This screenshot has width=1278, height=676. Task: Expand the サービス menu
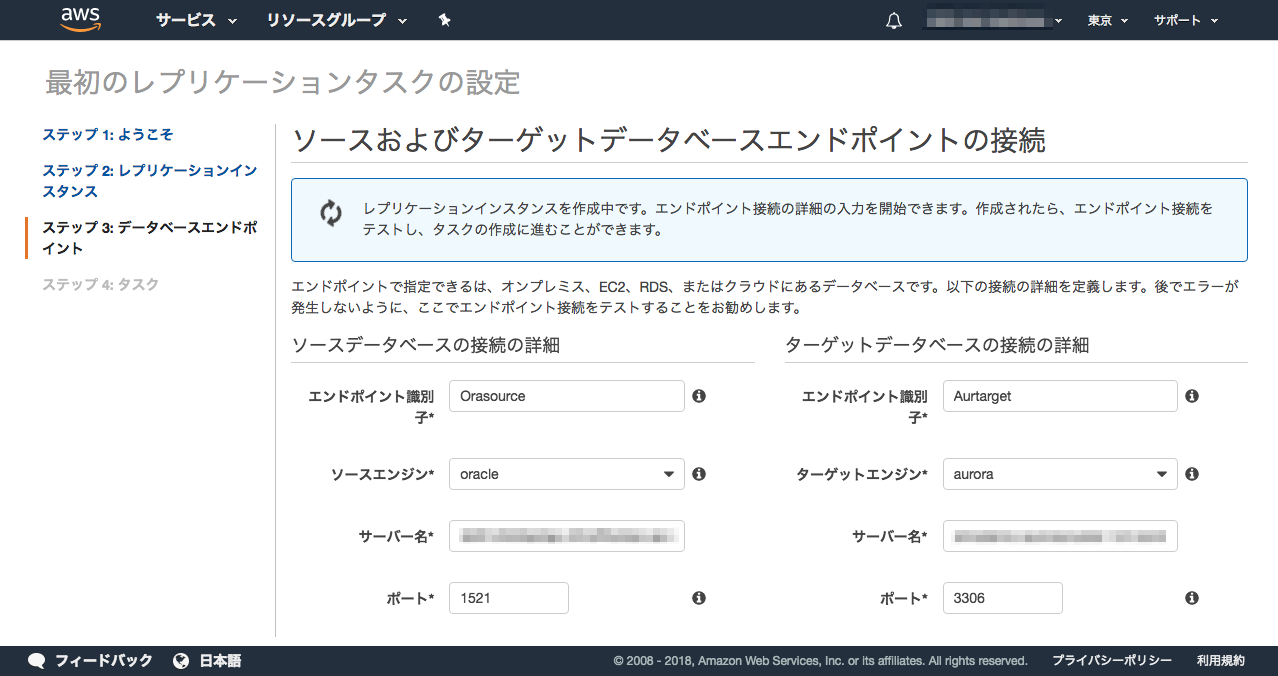(196, 20)
